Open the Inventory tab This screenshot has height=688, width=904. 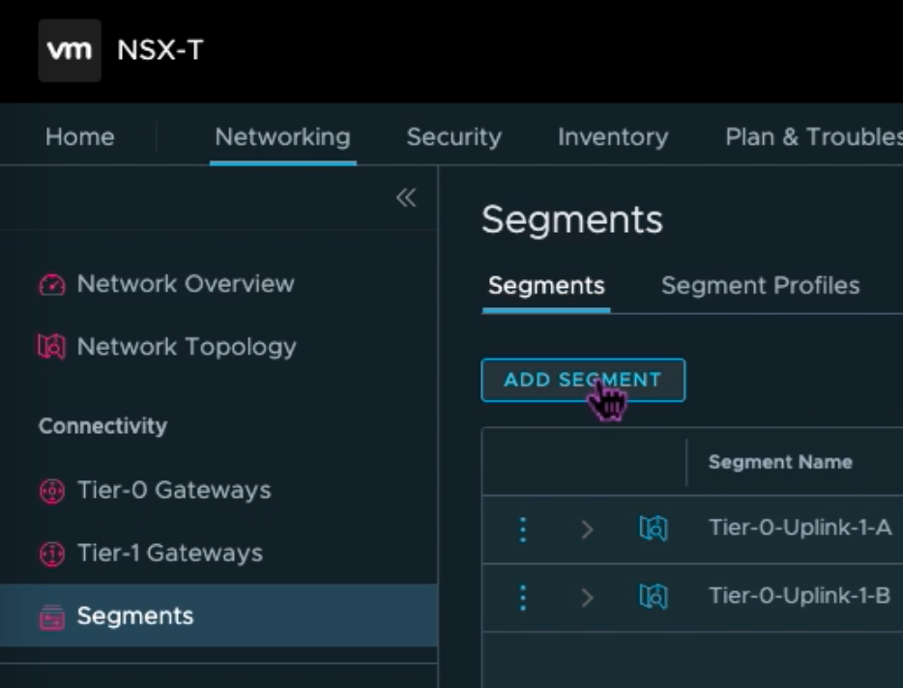pyautogui.click(x=613, y=137)
